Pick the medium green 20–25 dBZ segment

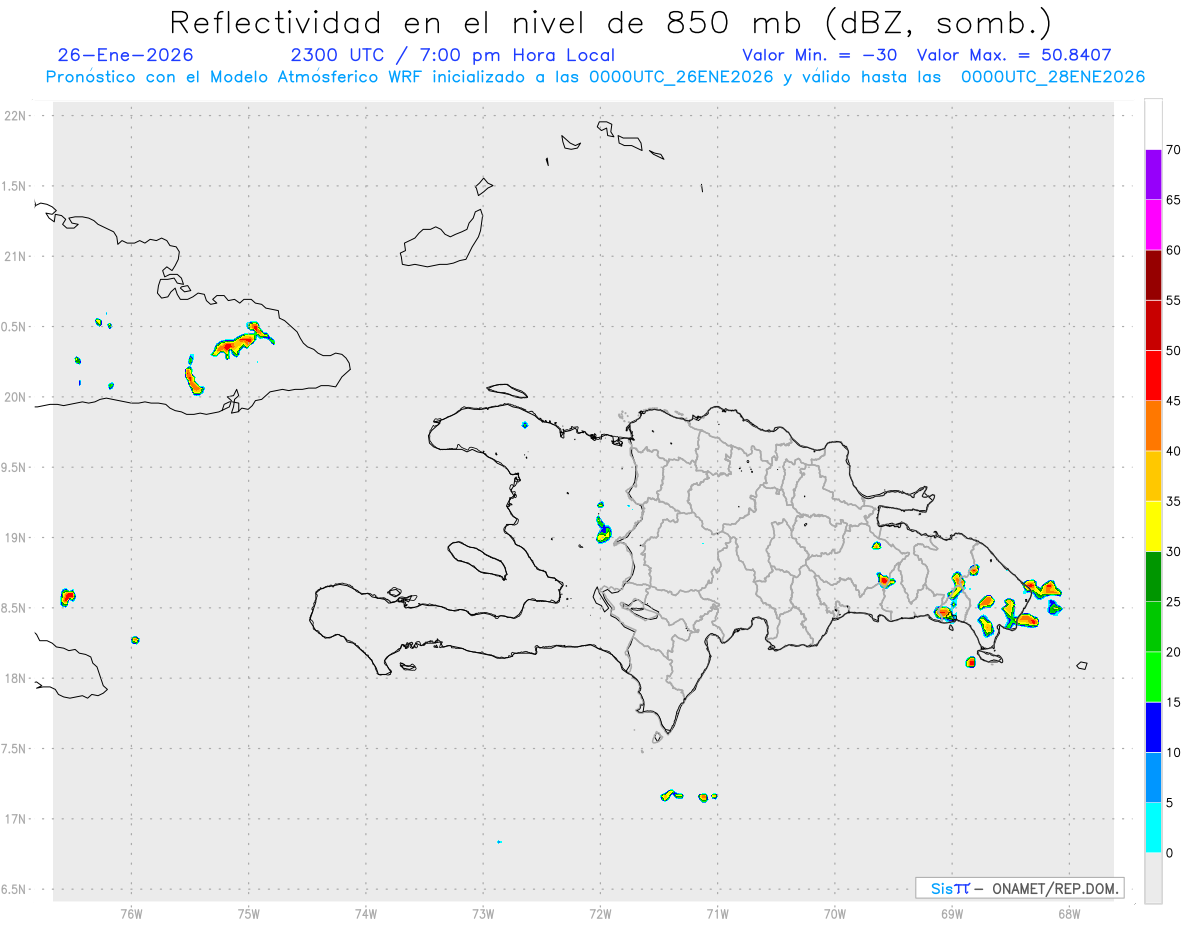1153,627
